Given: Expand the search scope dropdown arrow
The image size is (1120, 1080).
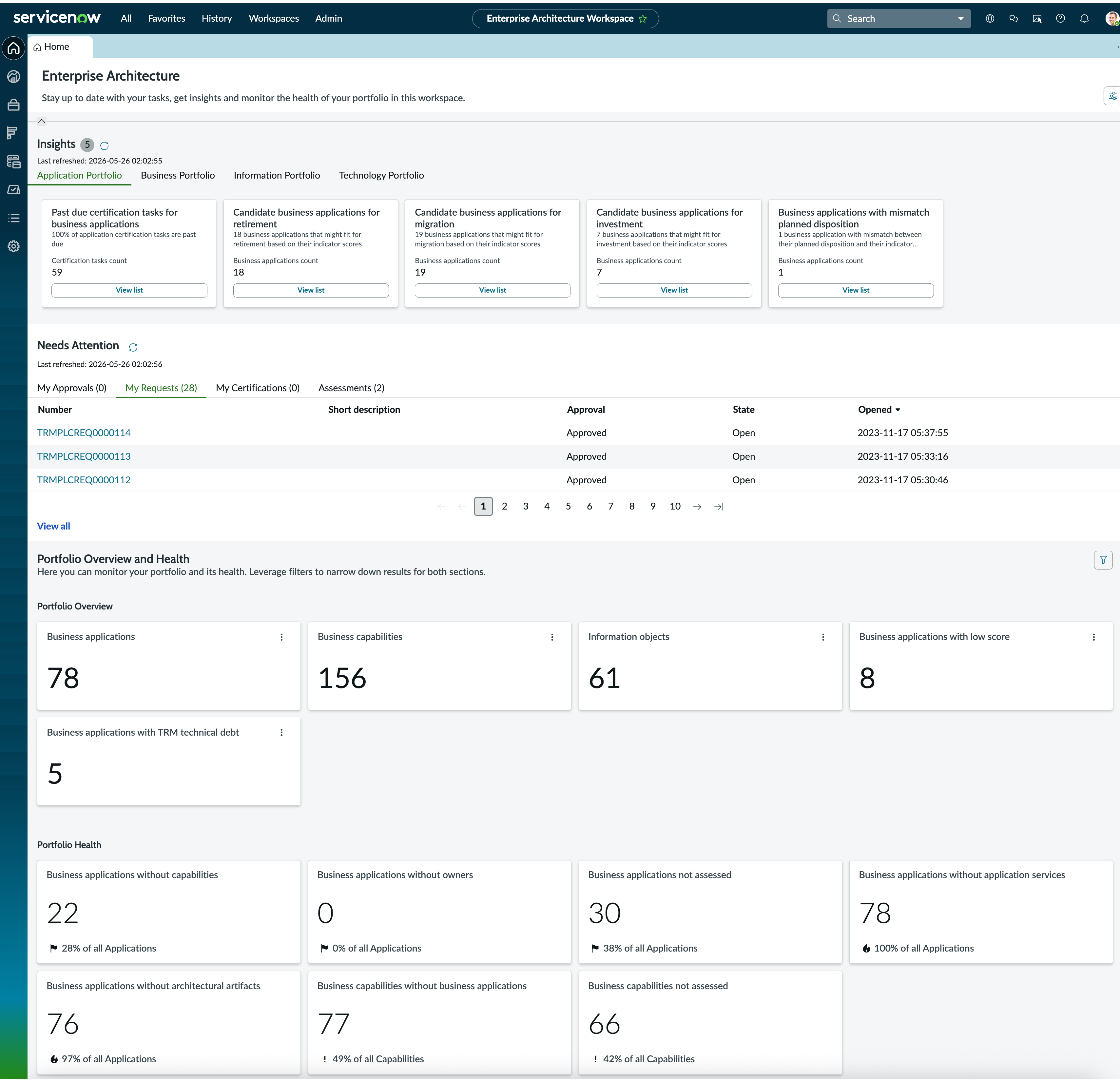Looking at the screenshot, I should 960,18.
